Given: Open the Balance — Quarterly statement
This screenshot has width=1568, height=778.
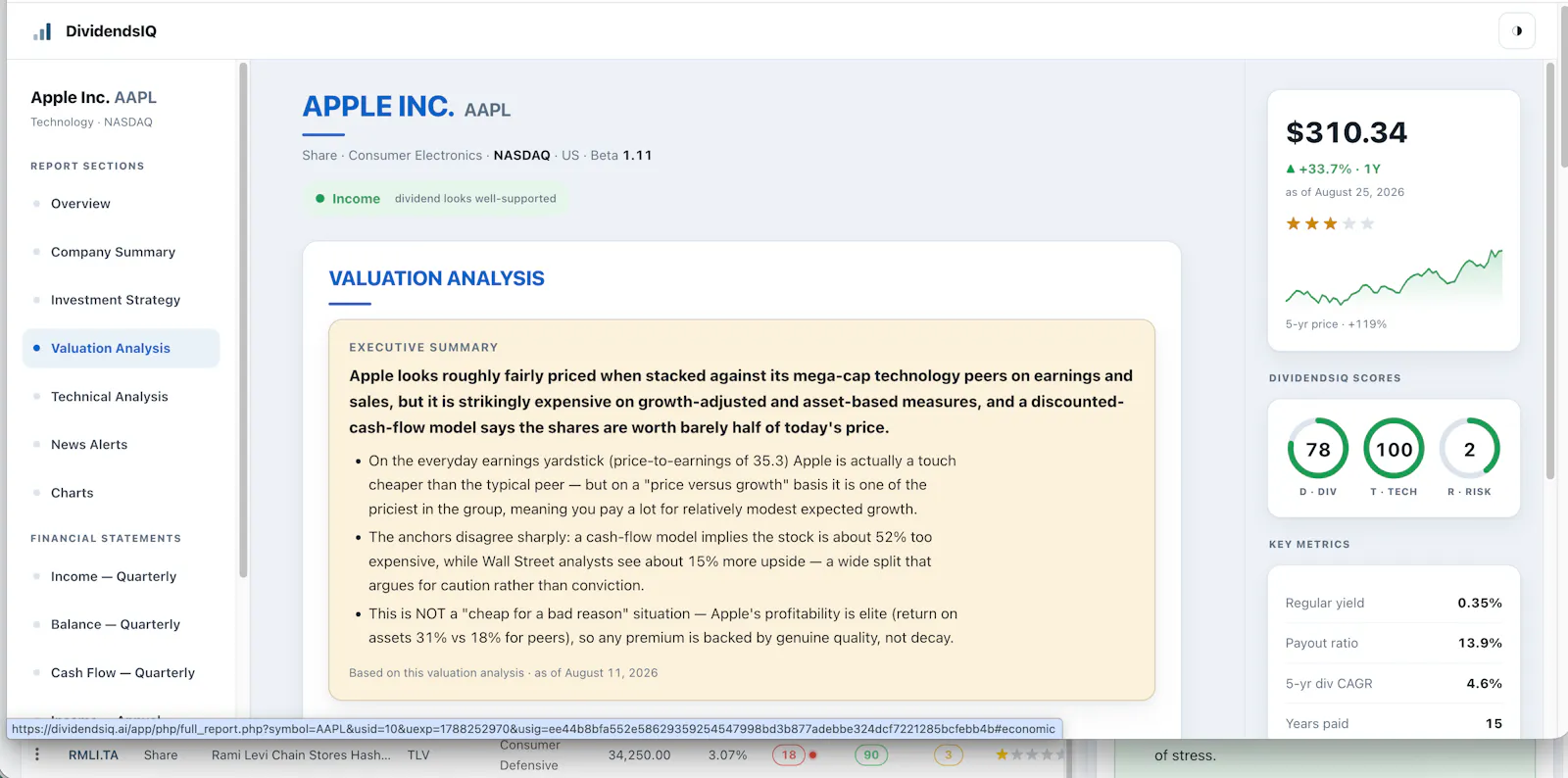Looking at the screenshot, I should point(116,625).
